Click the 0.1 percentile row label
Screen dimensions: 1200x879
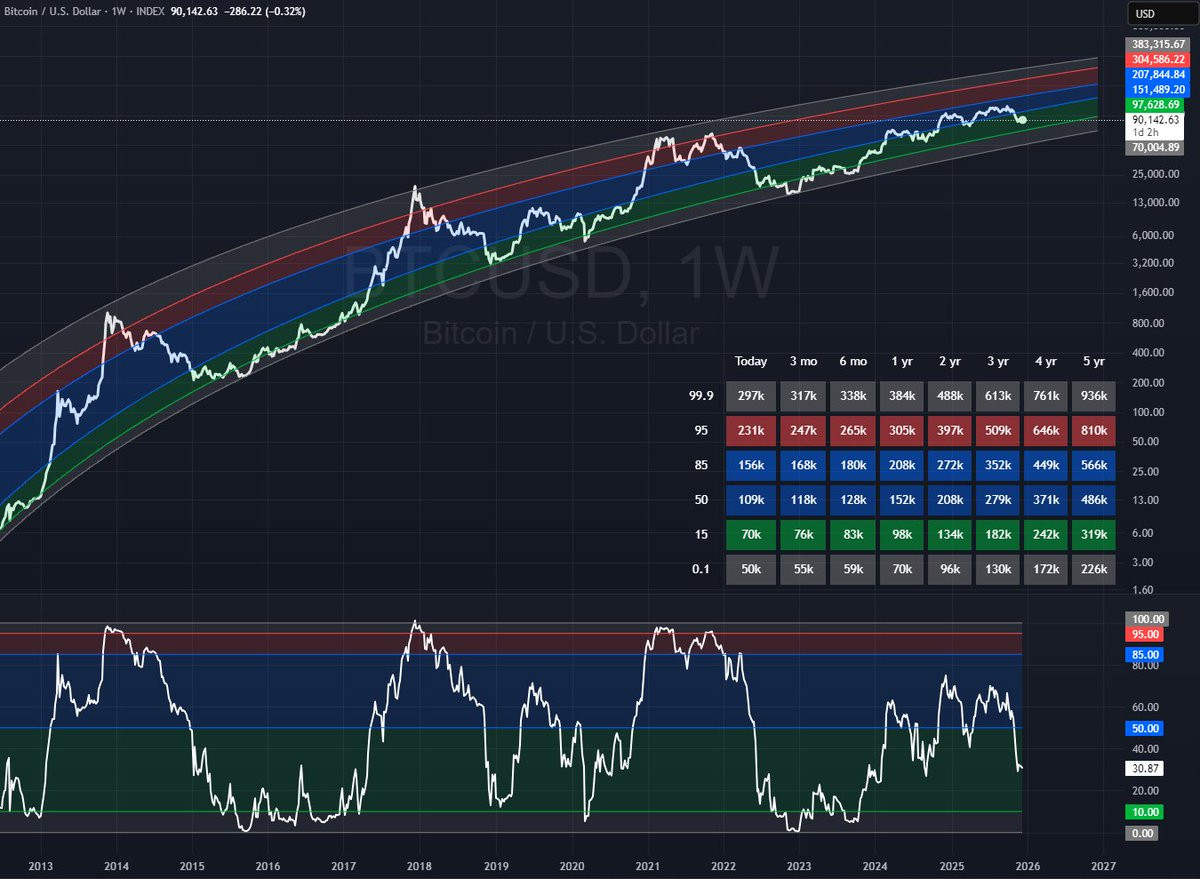click(x=699, y=569)
